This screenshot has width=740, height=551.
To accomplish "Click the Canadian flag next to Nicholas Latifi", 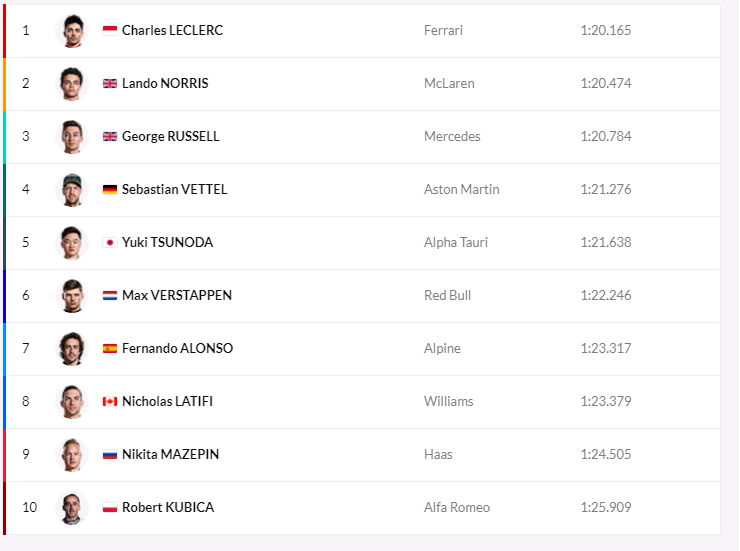I will click(109, 401).
